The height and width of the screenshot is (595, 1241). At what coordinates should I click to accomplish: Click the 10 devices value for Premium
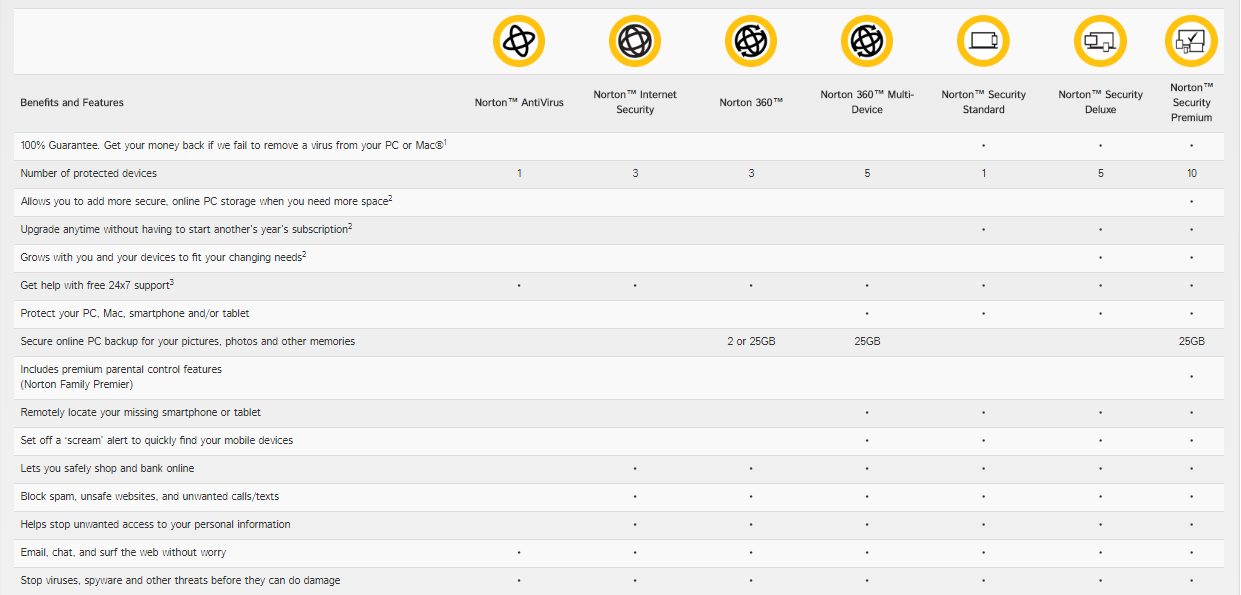1191,174
